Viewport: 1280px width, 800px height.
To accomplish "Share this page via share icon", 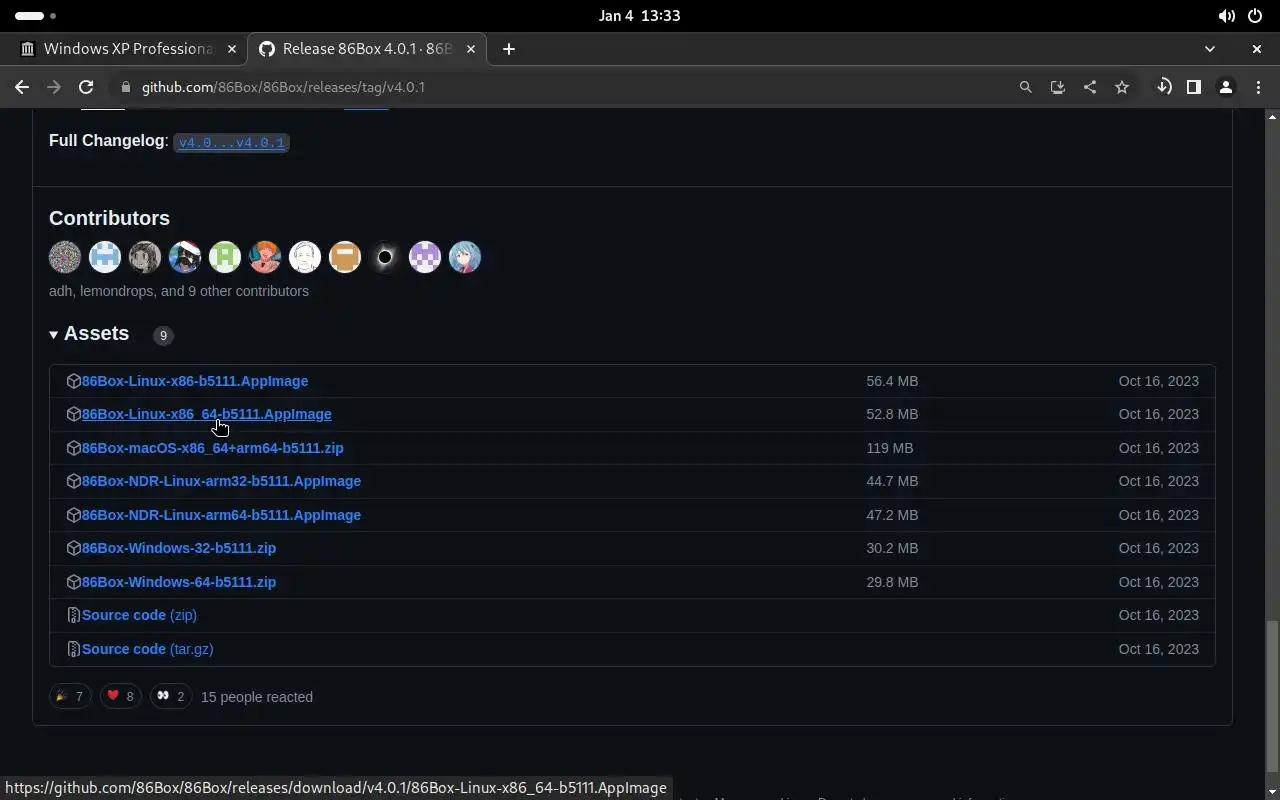I will click(x=1089, y=87).
